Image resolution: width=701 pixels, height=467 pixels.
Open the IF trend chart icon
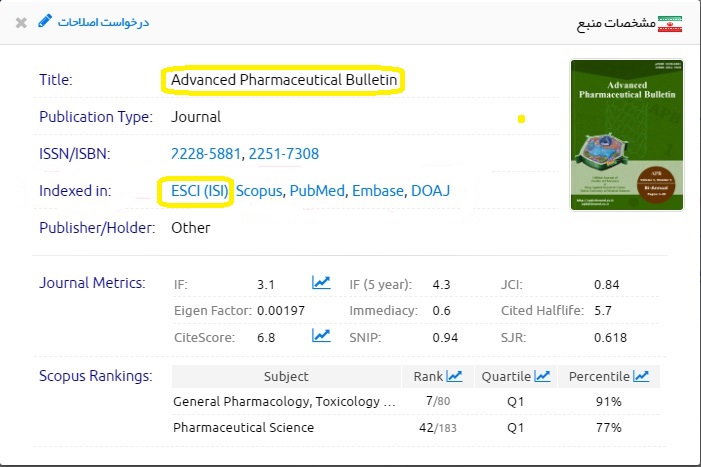pos(321,284)
